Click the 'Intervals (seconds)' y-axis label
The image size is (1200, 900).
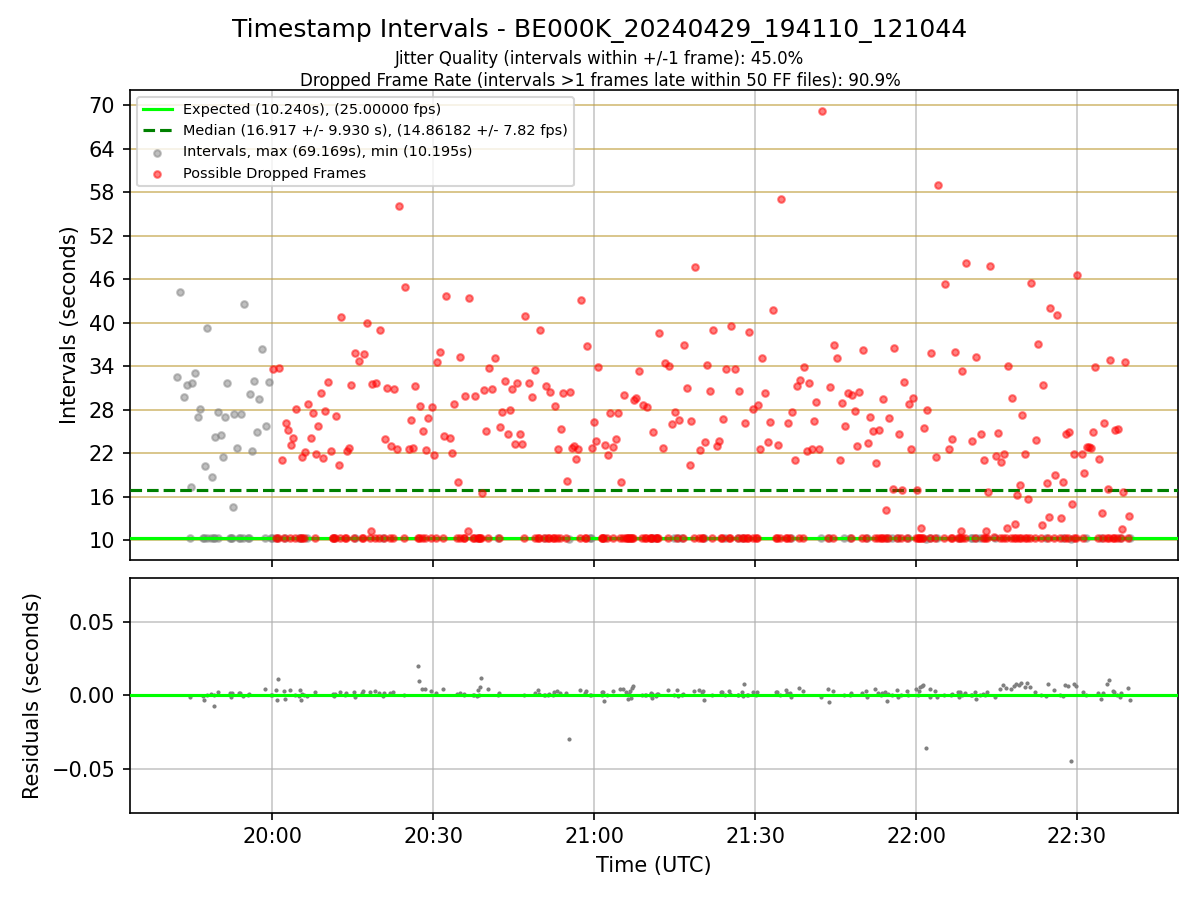click(68, 325)
